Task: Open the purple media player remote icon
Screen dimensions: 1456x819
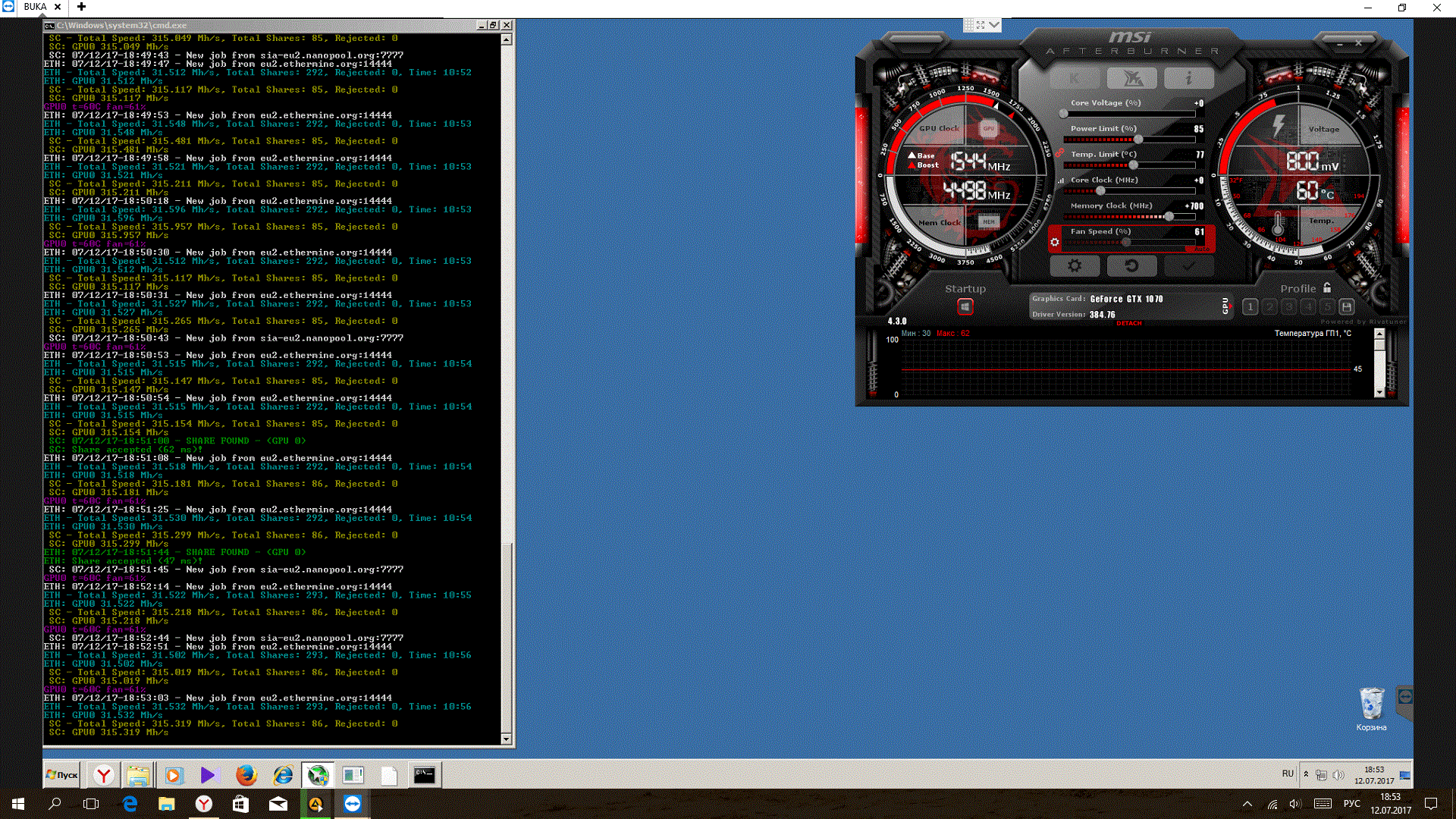Action: click(208, 775)
